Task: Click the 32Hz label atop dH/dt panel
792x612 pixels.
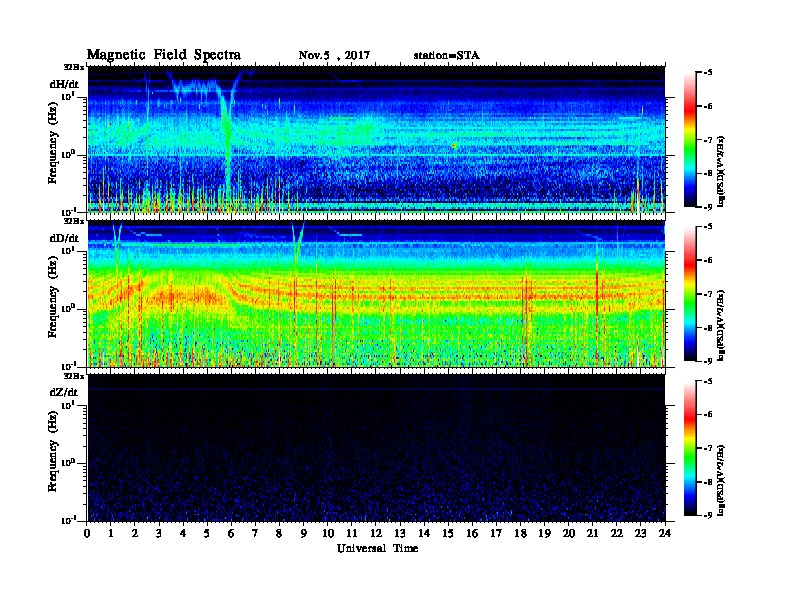Action: [x=74, y=67]
